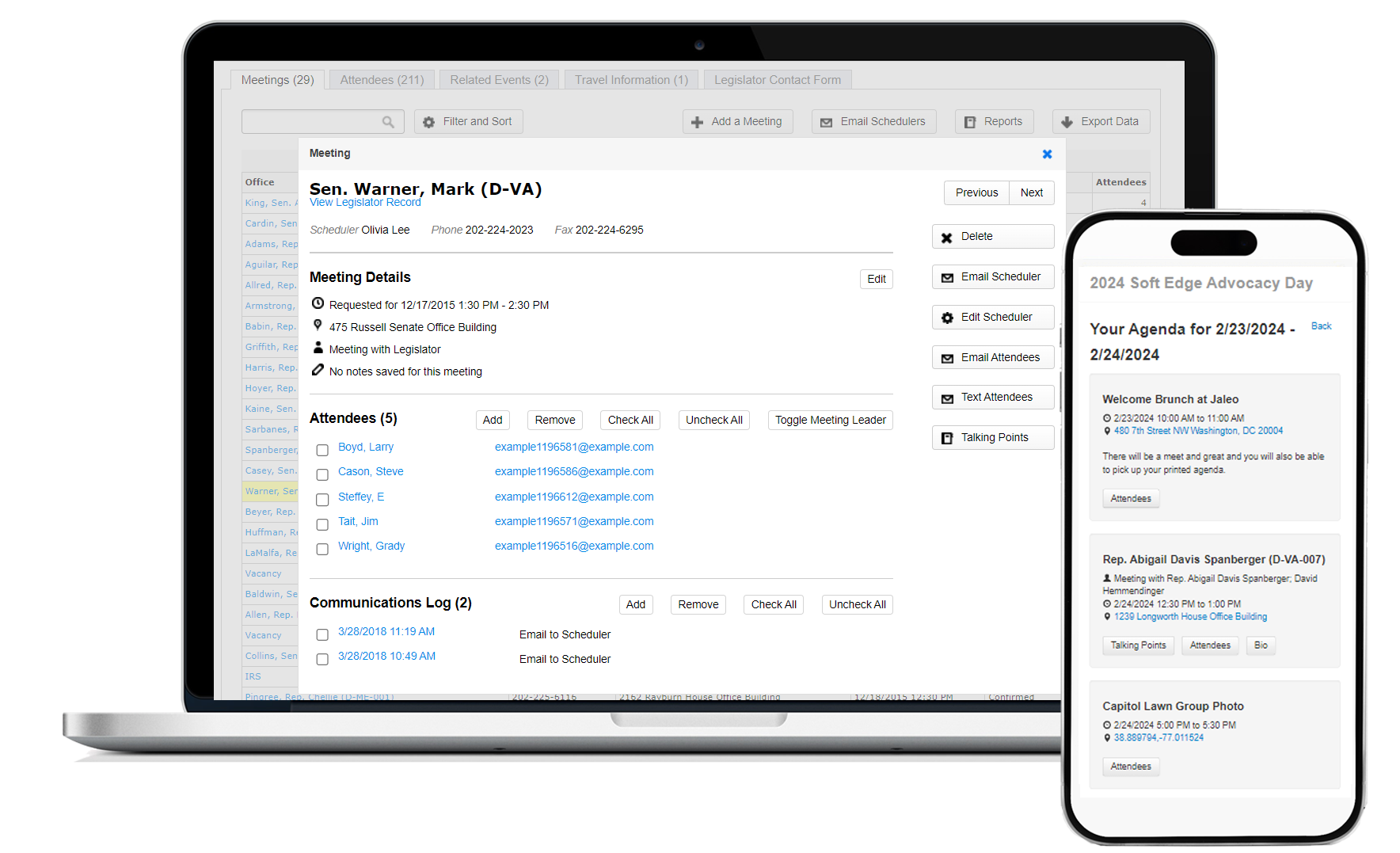1400x853 pixels.
Task: Close the Meeting dialog with X
Action: pos(1047,154)
